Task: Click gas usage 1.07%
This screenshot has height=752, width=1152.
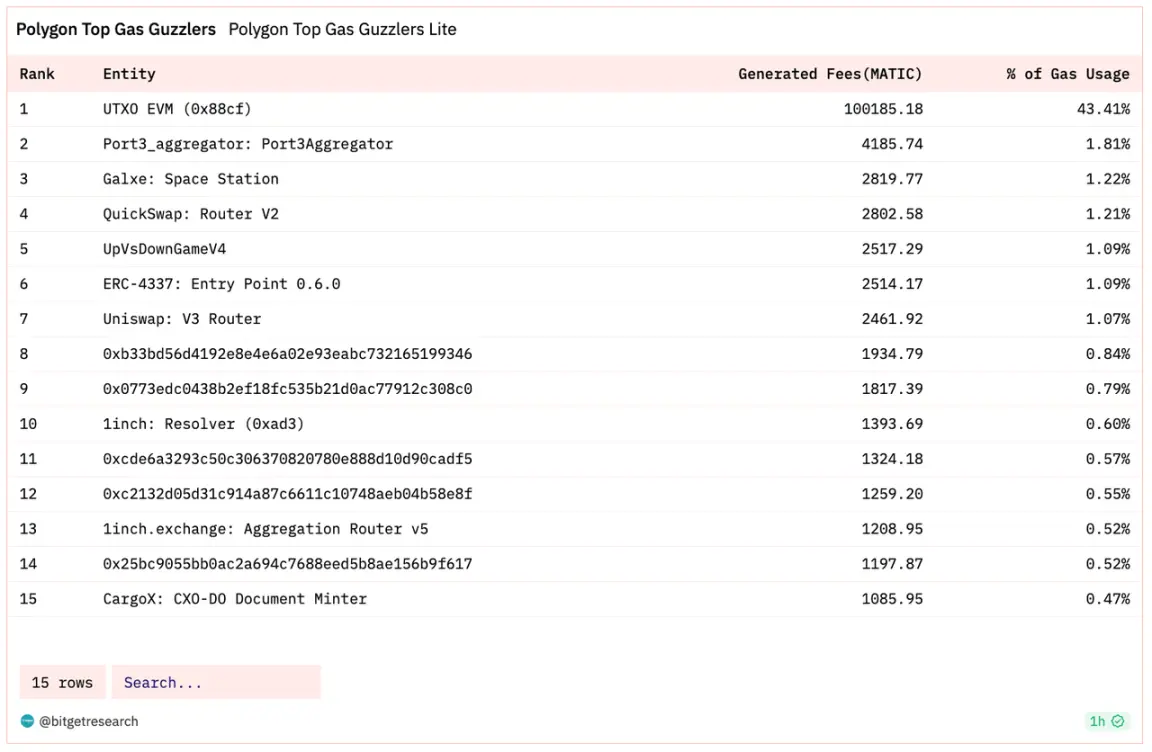Action: click(x=1108, y=319)
